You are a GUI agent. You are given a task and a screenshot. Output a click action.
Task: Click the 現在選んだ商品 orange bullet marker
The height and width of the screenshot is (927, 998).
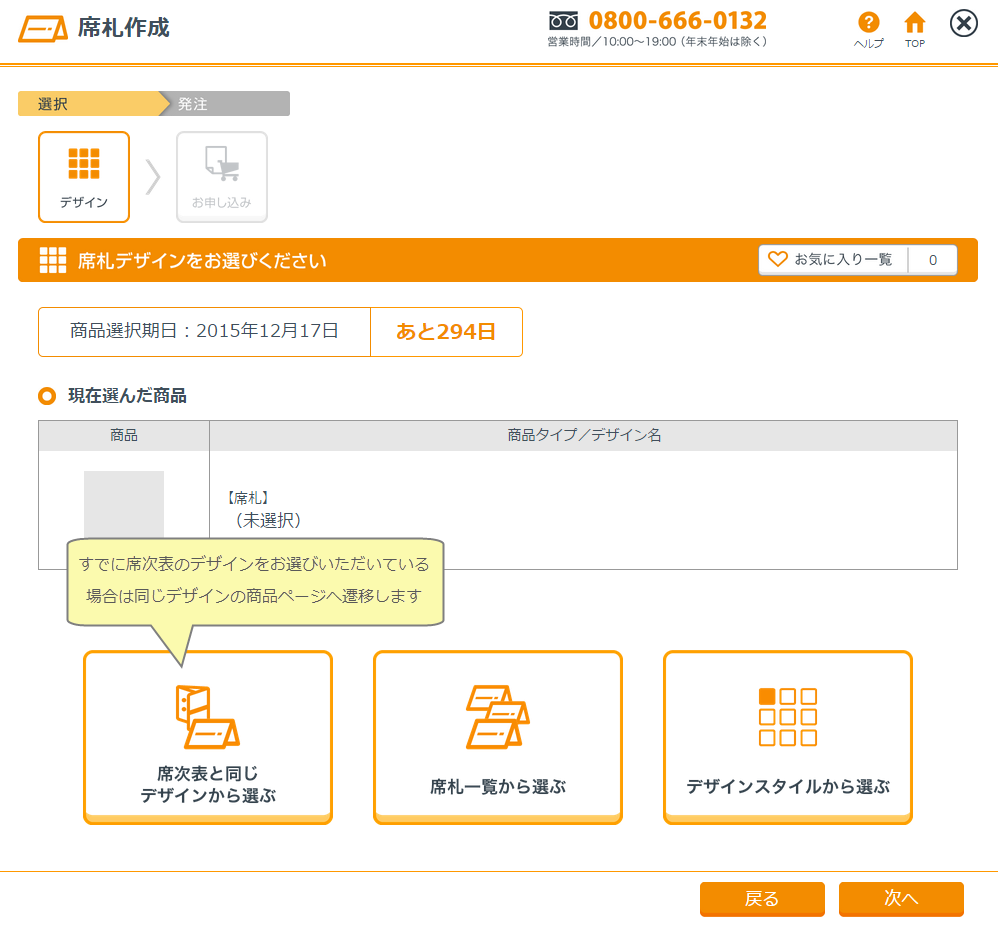[x=47, y=396]
